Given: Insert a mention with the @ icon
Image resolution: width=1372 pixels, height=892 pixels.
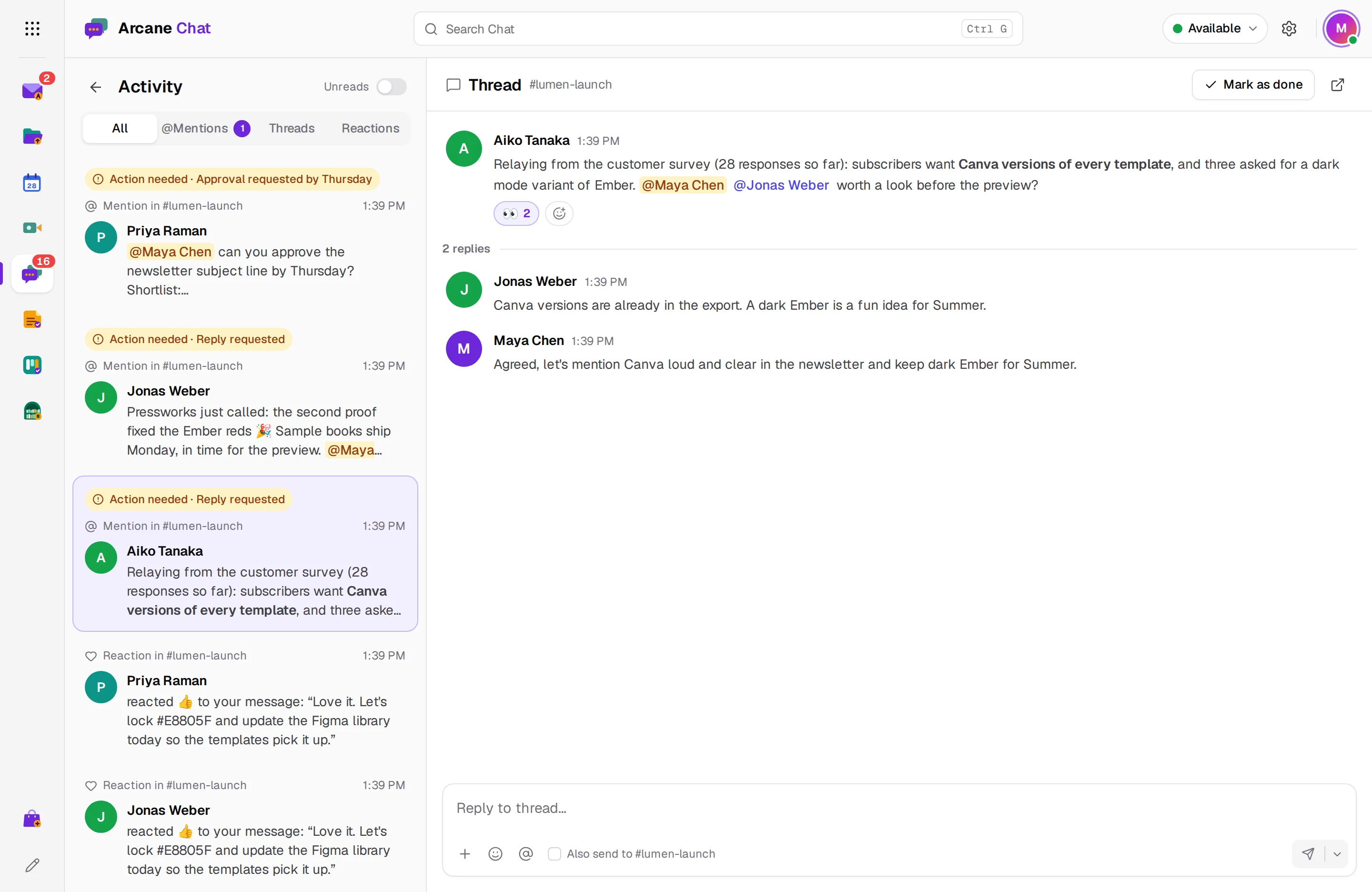Looking at the screenshot, I should coord(526,853).
